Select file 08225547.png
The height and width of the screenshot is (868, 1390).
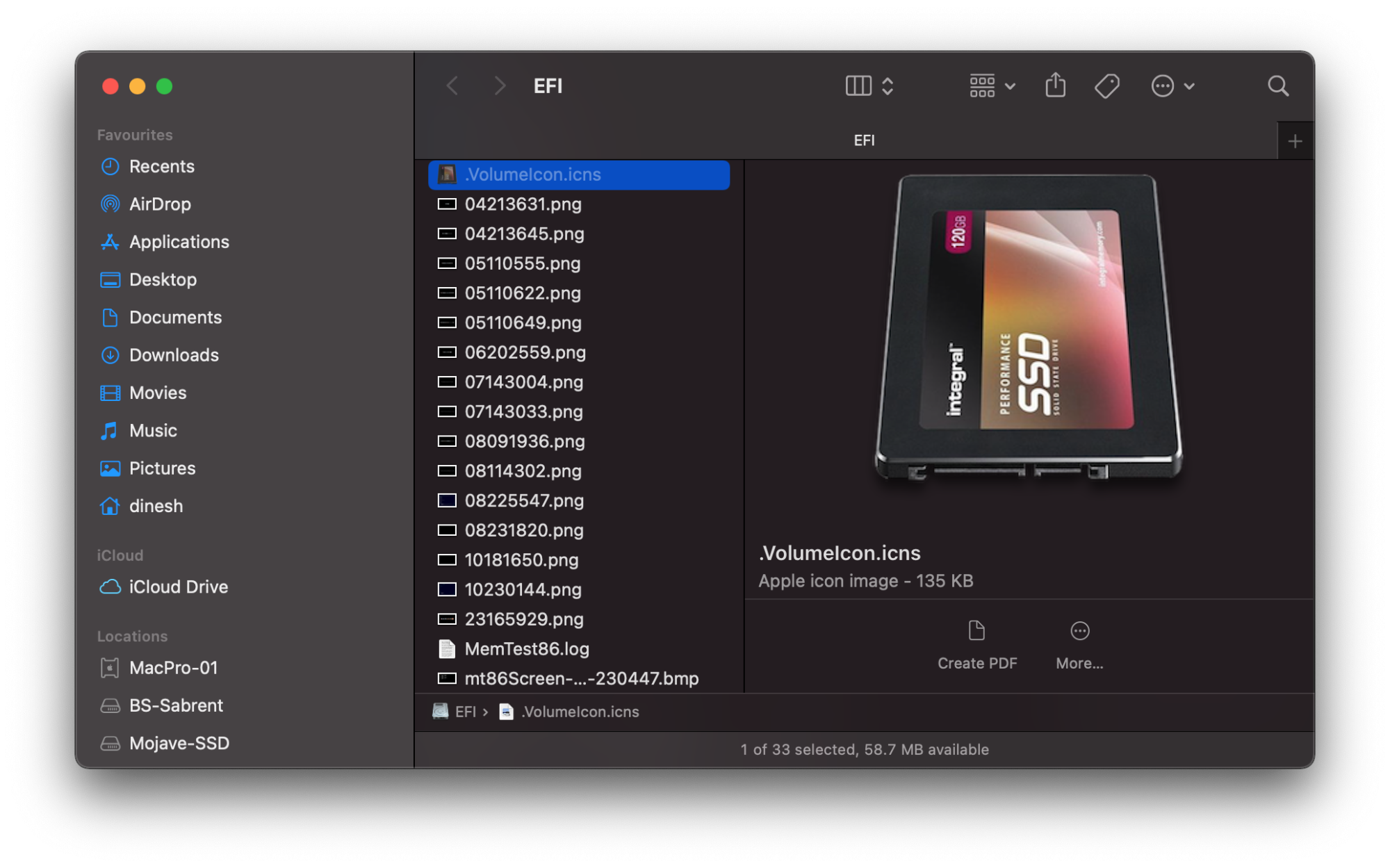pyautogui.click(x=523, y=500)
